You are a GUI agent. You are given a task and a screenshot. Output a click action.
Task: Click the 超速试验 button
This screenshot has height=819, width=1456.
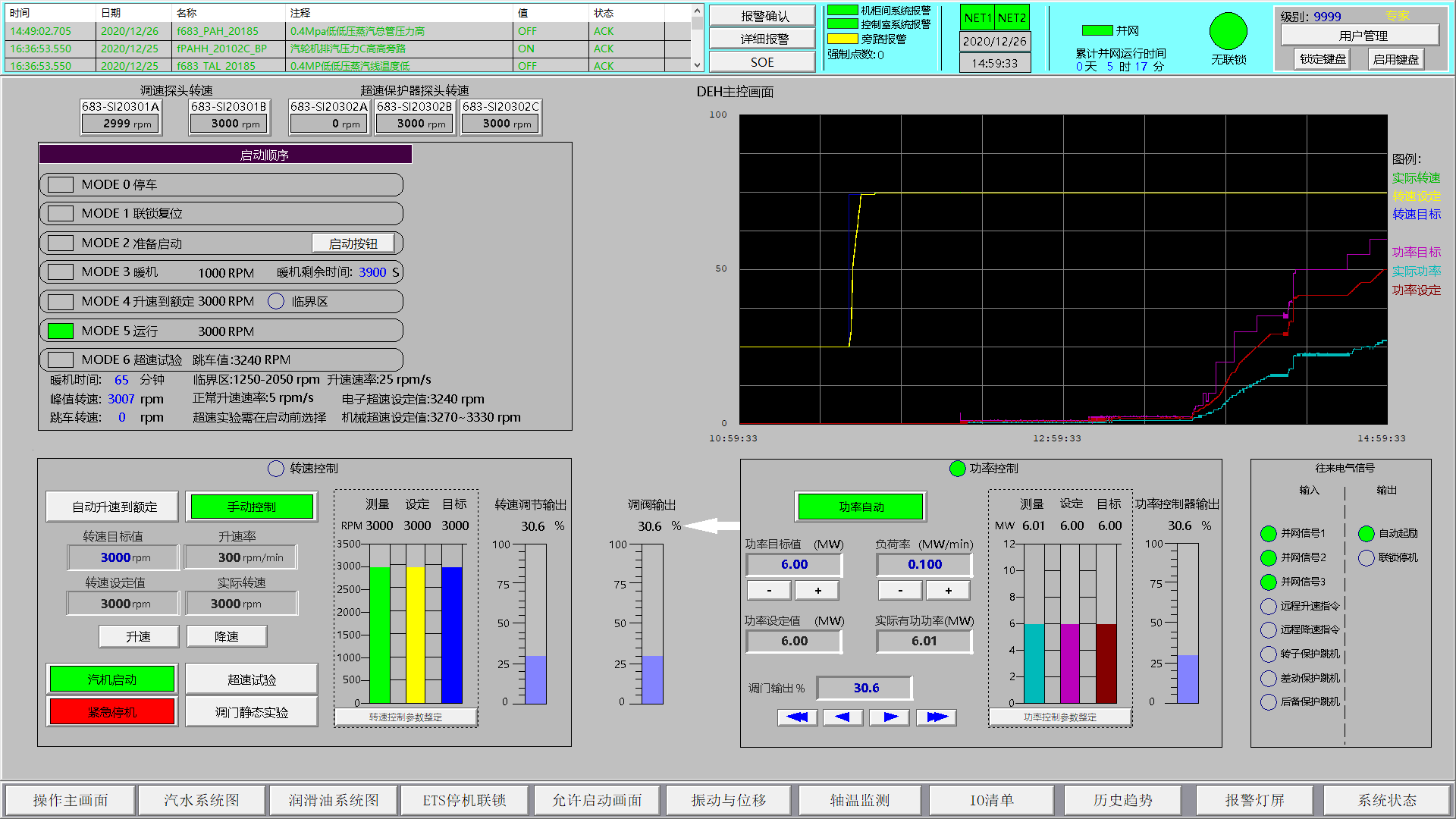(x=252, y=679)
